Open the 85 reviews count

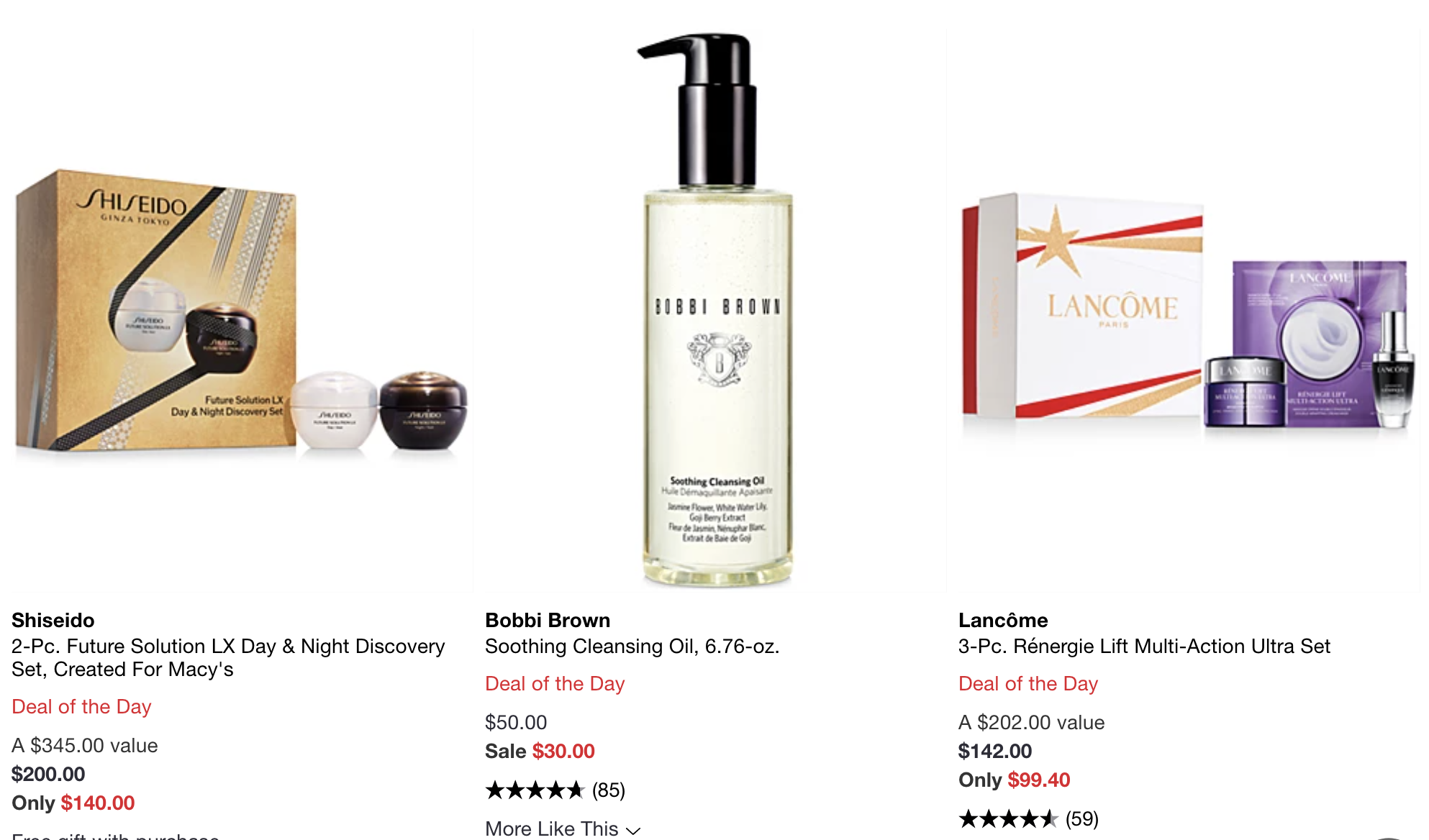(609, 790)
